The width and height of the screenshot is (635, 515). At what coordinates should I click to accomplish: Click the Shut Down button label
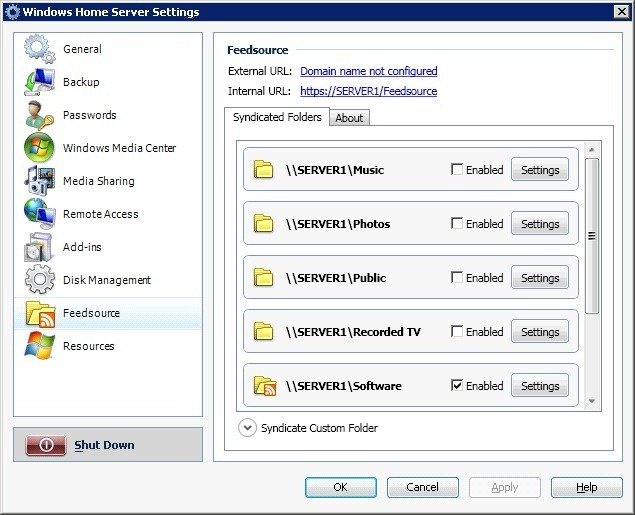pyautogui.click(x=104, y=445)
